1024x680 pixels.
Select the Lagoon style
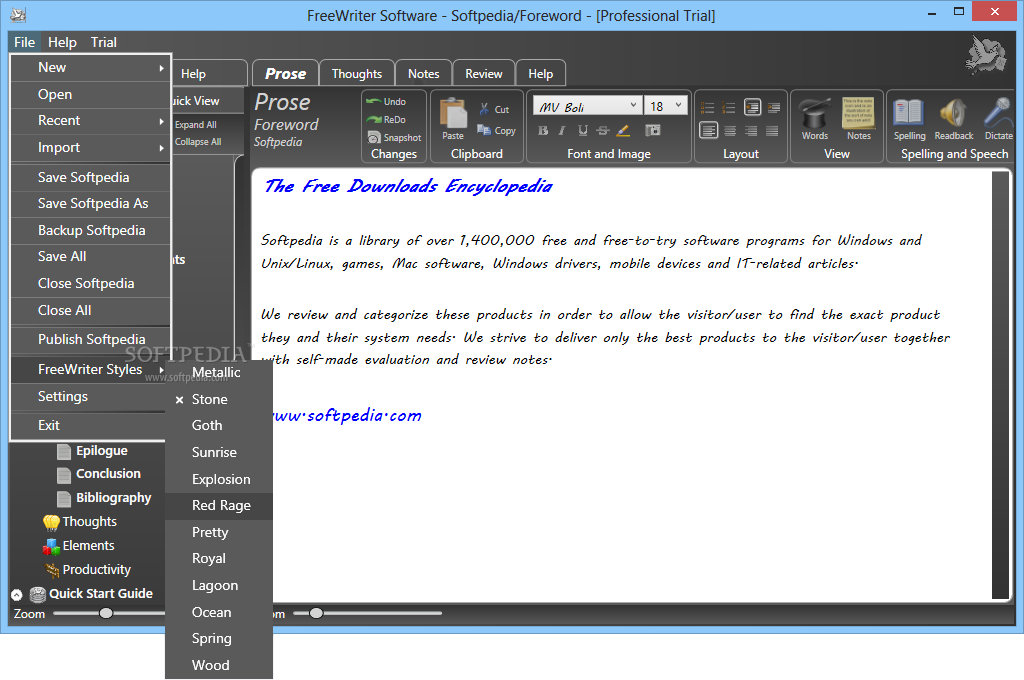[x=219, y=586]
